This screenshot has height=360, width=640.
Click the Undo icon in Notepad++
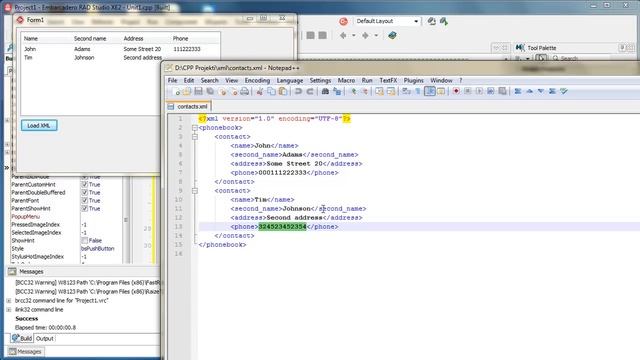coord(298,92)
